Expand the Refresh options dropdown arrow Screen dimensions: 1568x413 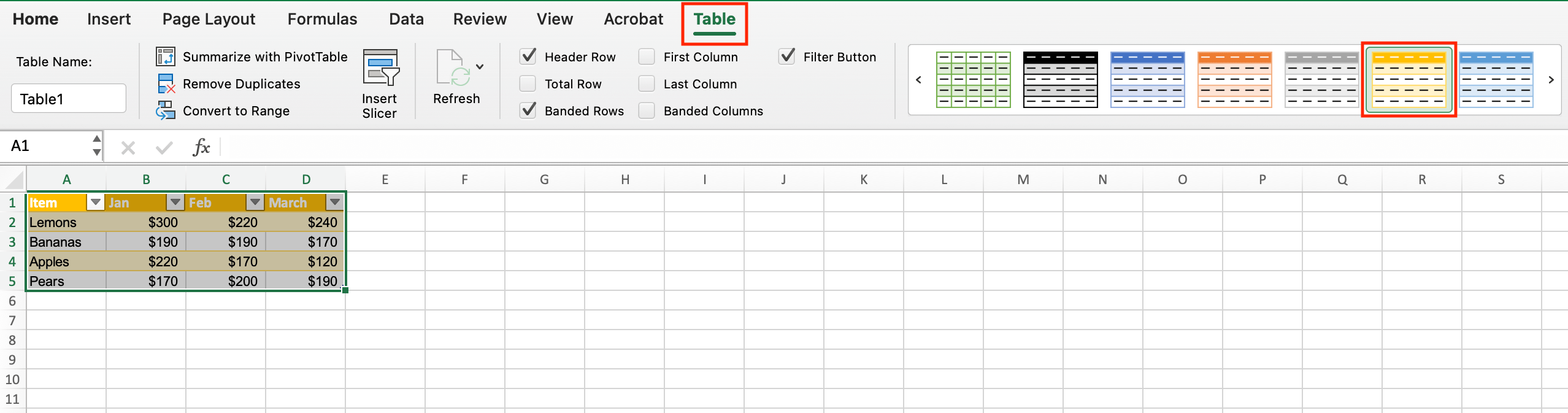click(479, 66)
